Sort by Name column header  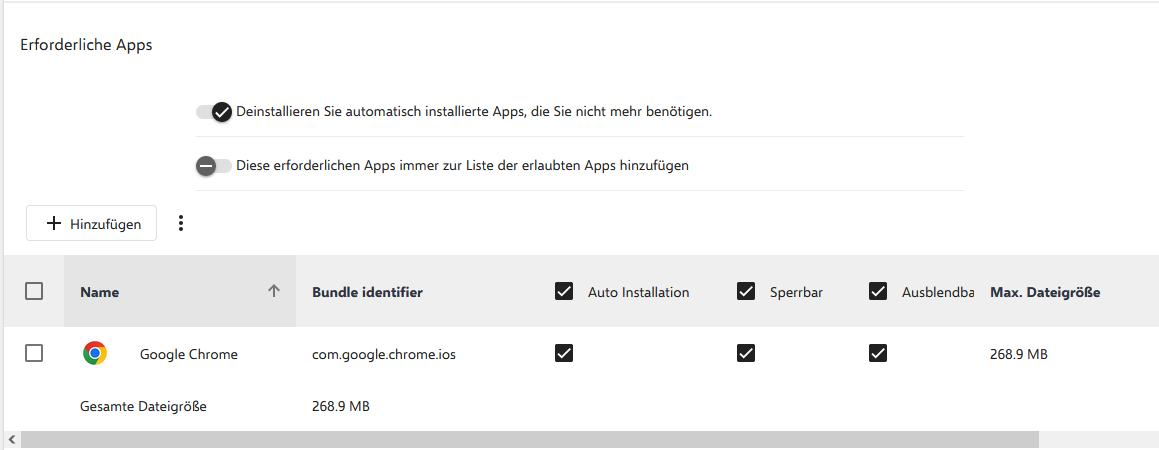pos(100,293)
